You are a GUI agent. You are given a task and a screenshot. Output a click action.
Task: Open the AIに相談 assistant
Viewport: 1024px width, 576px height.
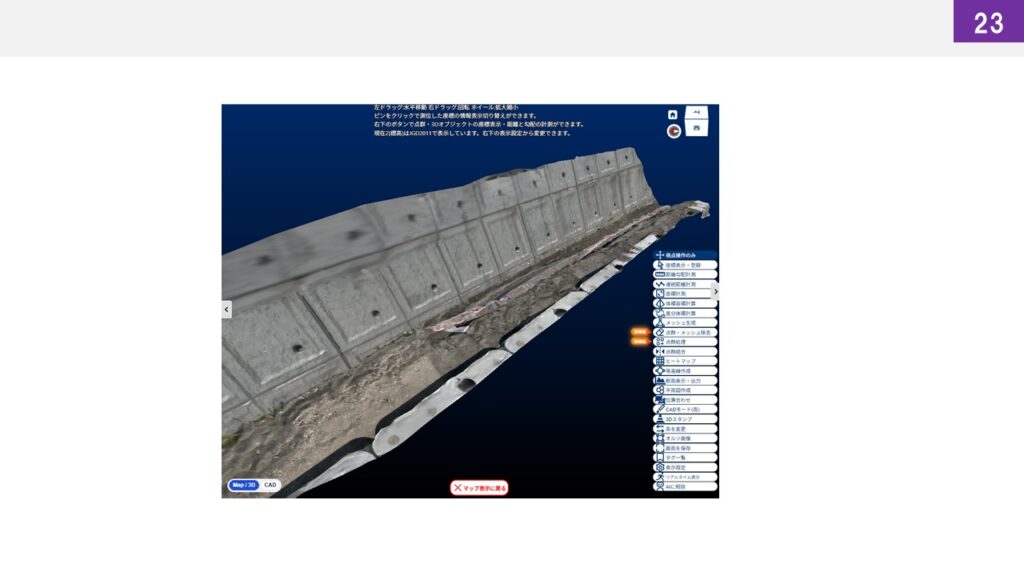(x=685, y=487)
